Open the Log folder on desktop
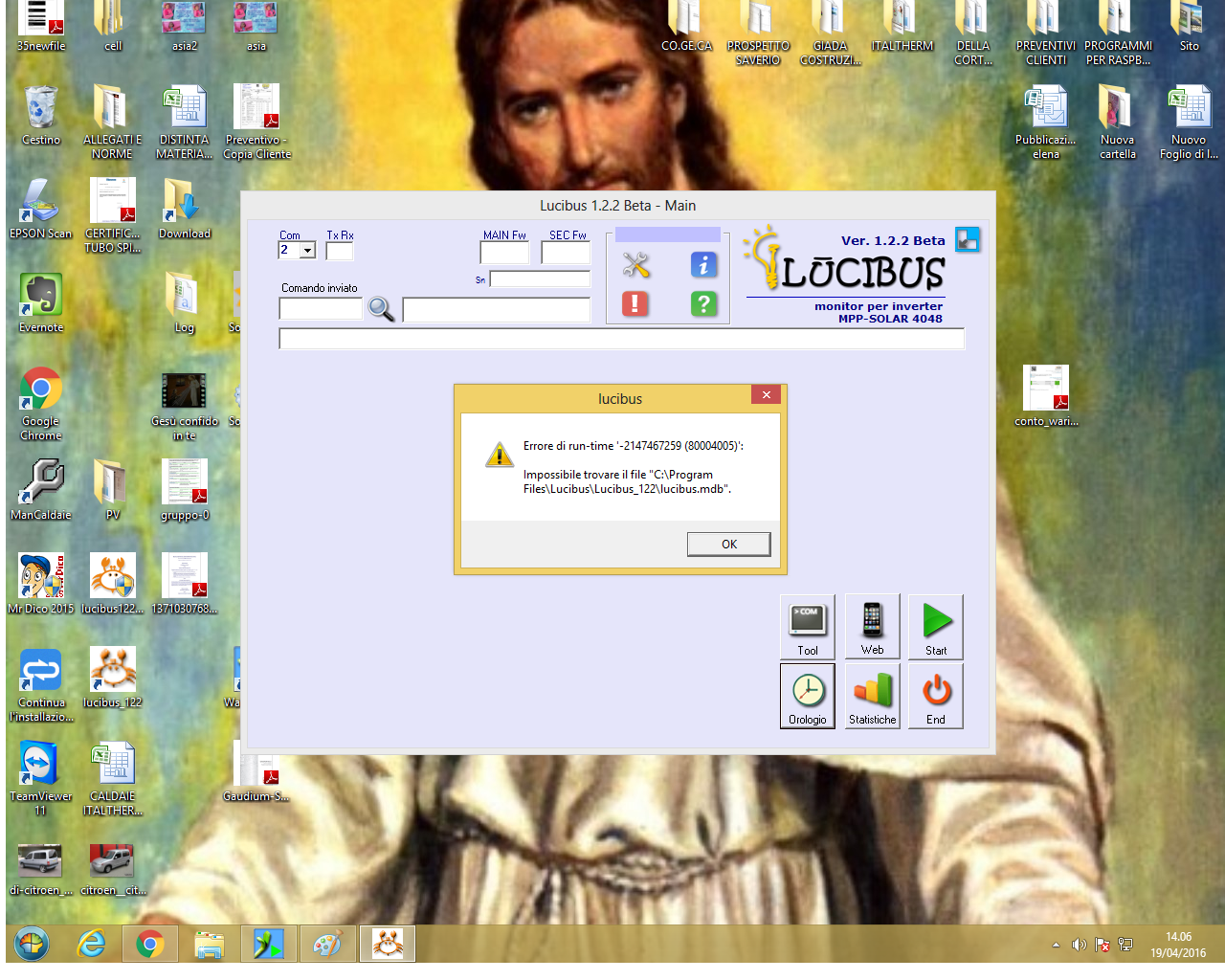Viewport: 1225px width, 980px height. click(184, 302)
